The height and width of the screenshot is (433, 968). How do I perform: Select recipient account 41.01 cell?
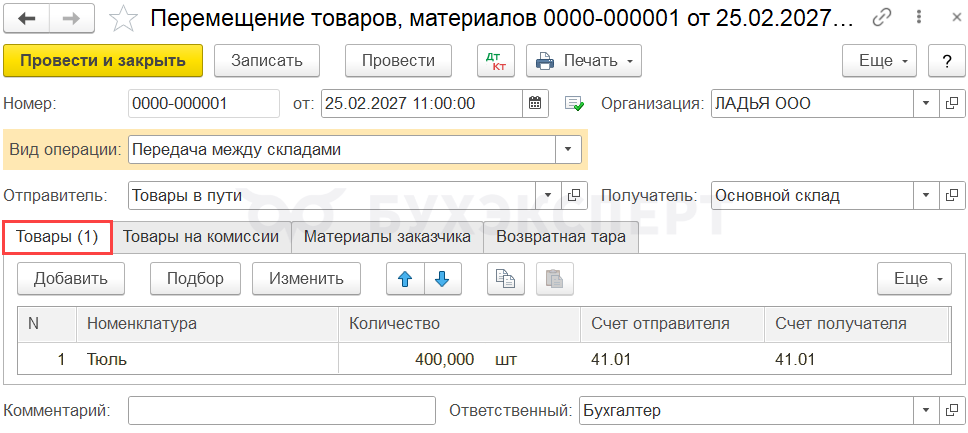856,359
